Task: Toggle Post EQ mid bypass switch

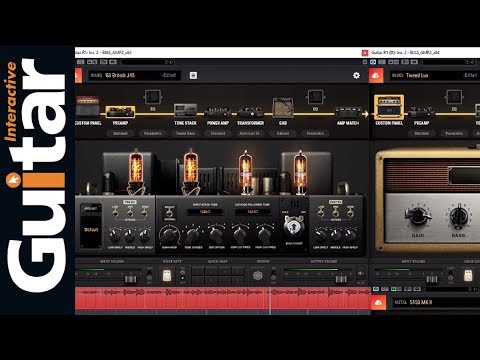Action: (x=335, y=213)
